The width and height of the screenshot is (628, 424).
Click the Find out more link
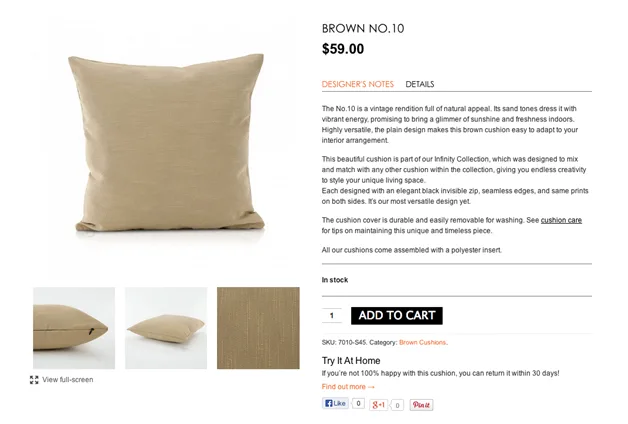(x=348, y=387)
